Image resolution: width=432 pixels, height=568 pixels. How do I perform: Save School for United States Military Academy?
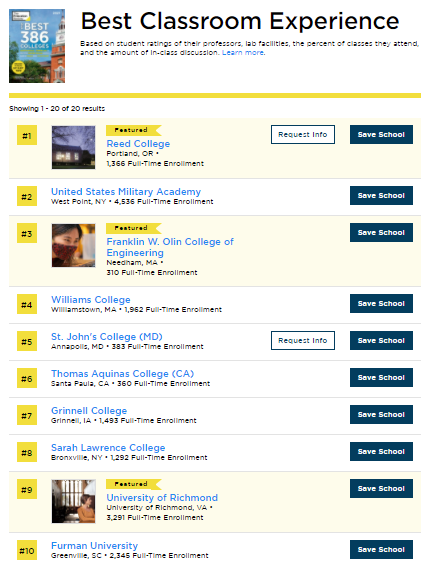(381, 196)
